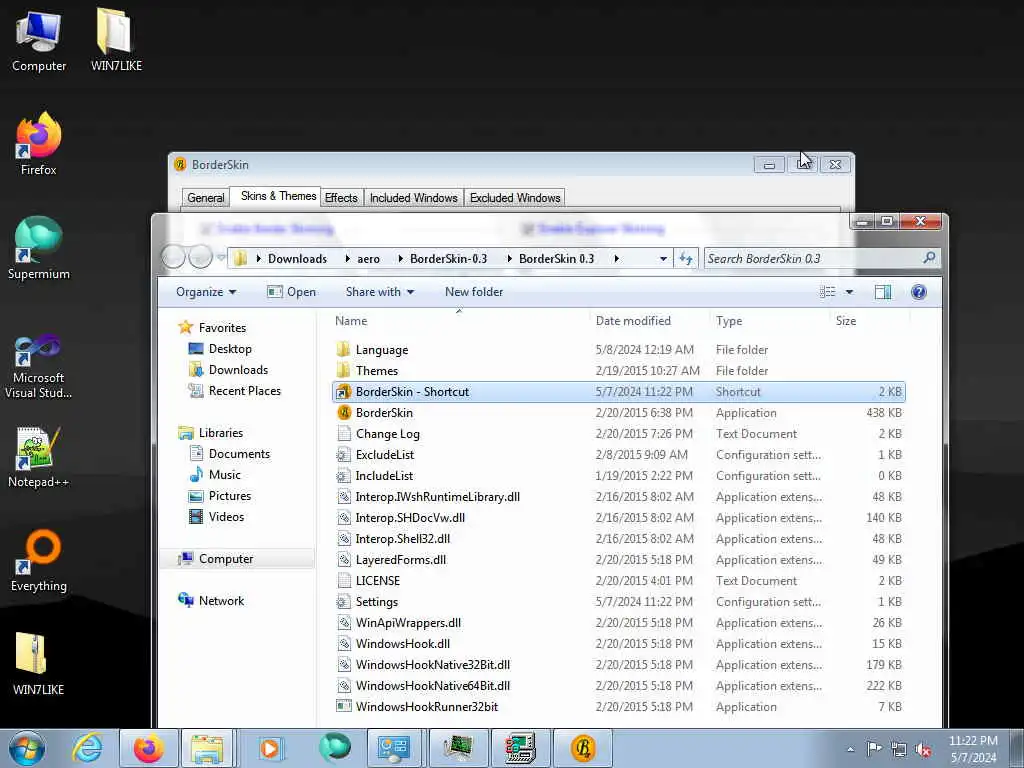
Task: Sort by Date modified column
Action: (x=650, y=321)
